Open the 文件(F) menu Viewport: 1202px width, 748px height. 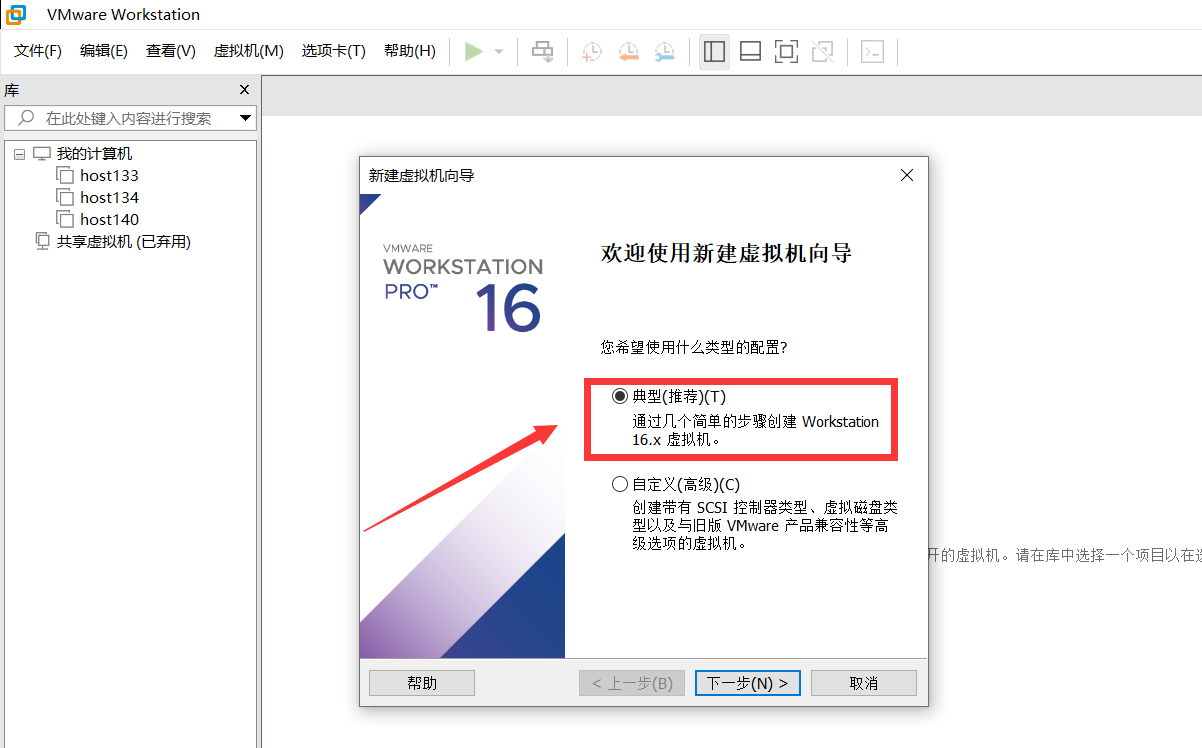tap(38, 51)
